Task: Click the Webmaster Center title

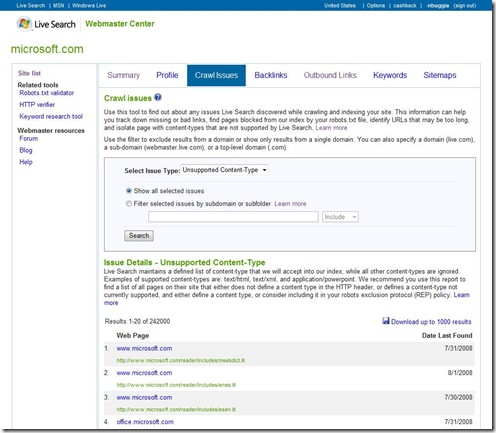Action: 120,24
